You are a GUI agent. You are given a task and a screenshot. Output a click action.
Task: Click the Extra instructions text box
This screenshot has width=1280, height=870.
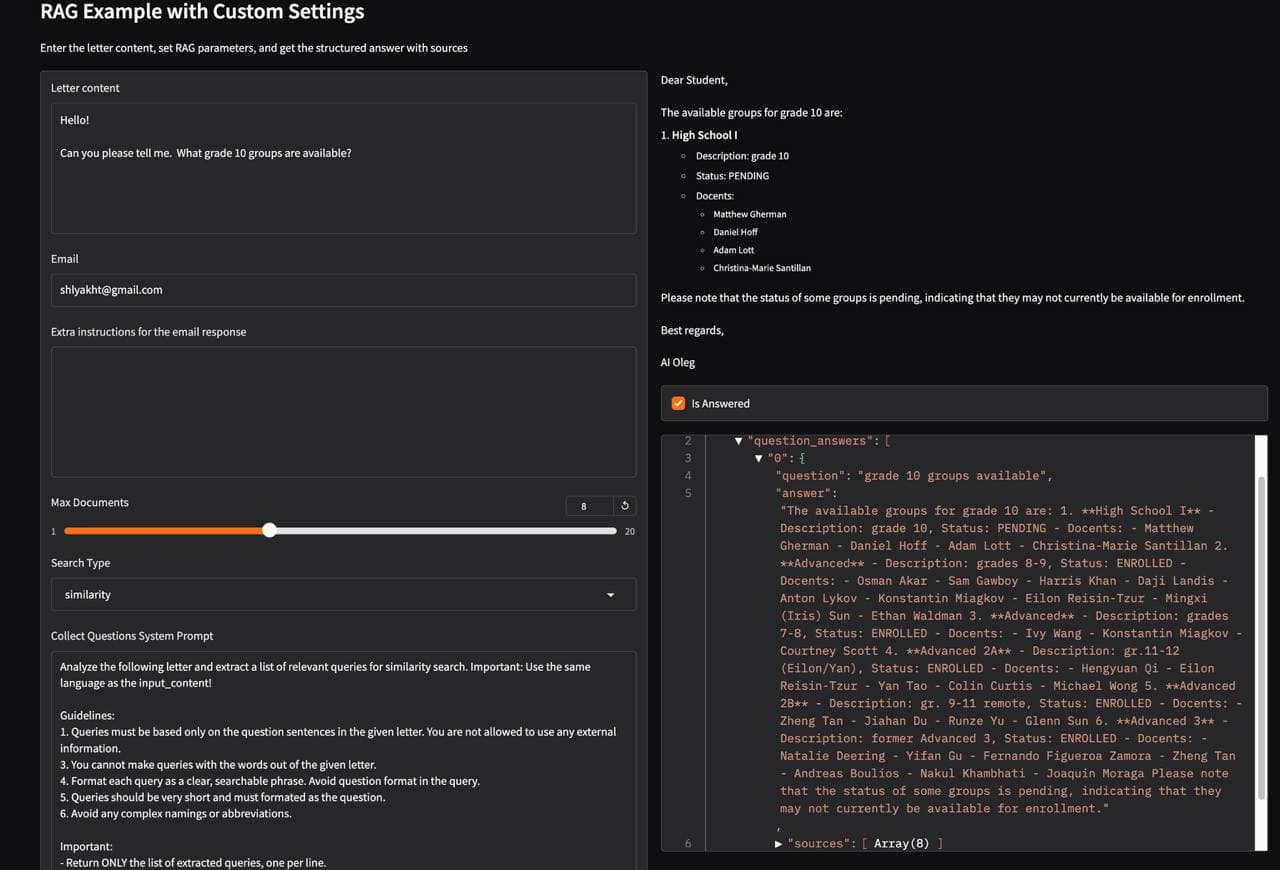point(343,410)
